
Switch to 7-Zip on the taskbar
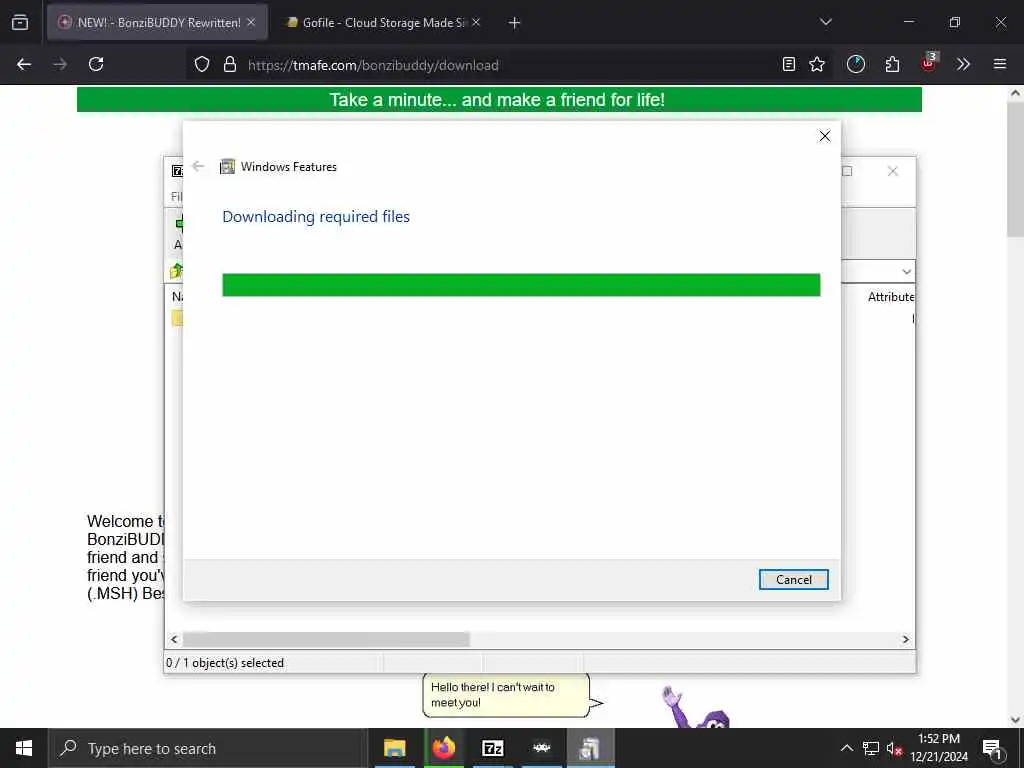[x=492, y=748]
